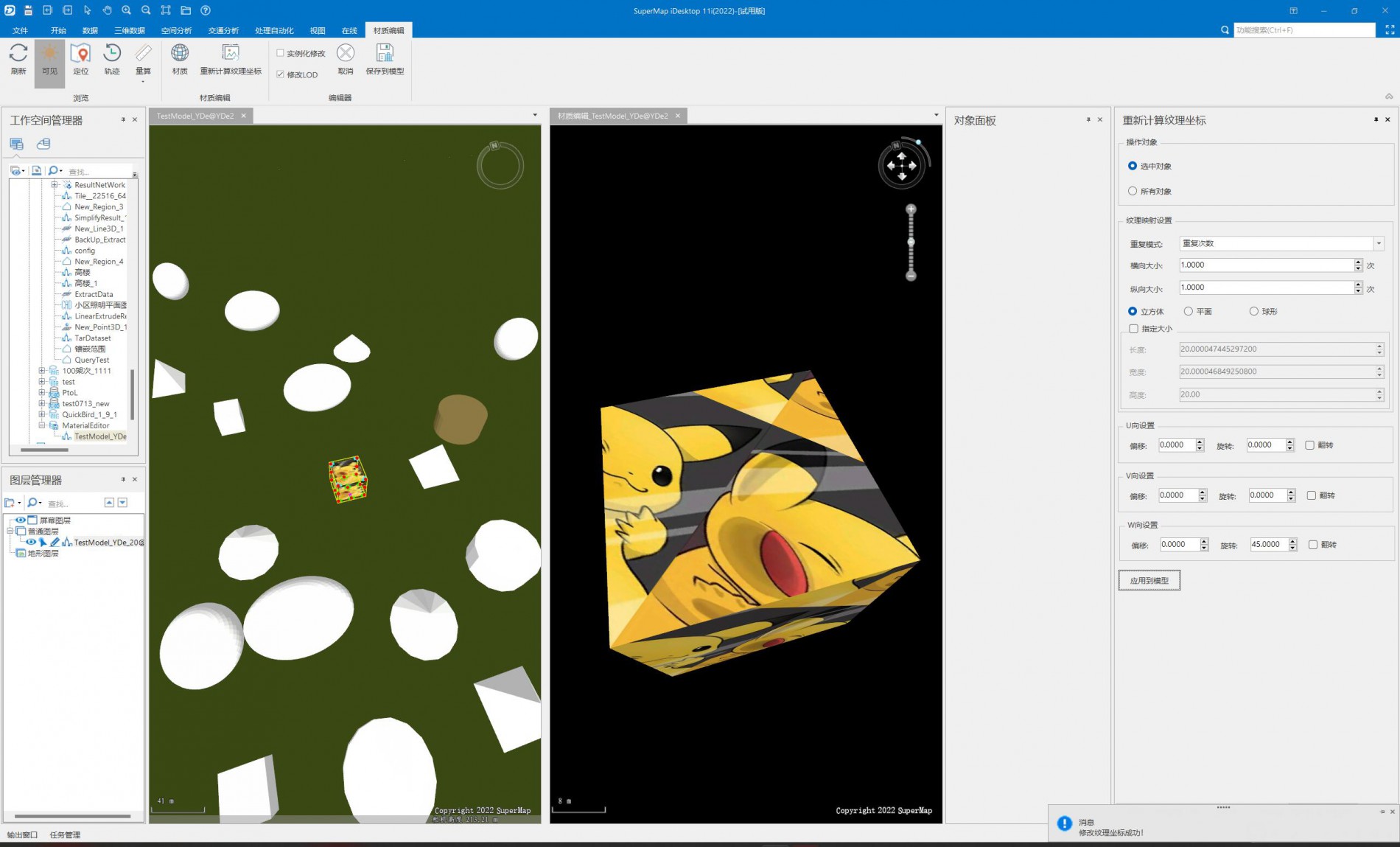
Task: Open the 文件 menu
Action: point(20,30)
